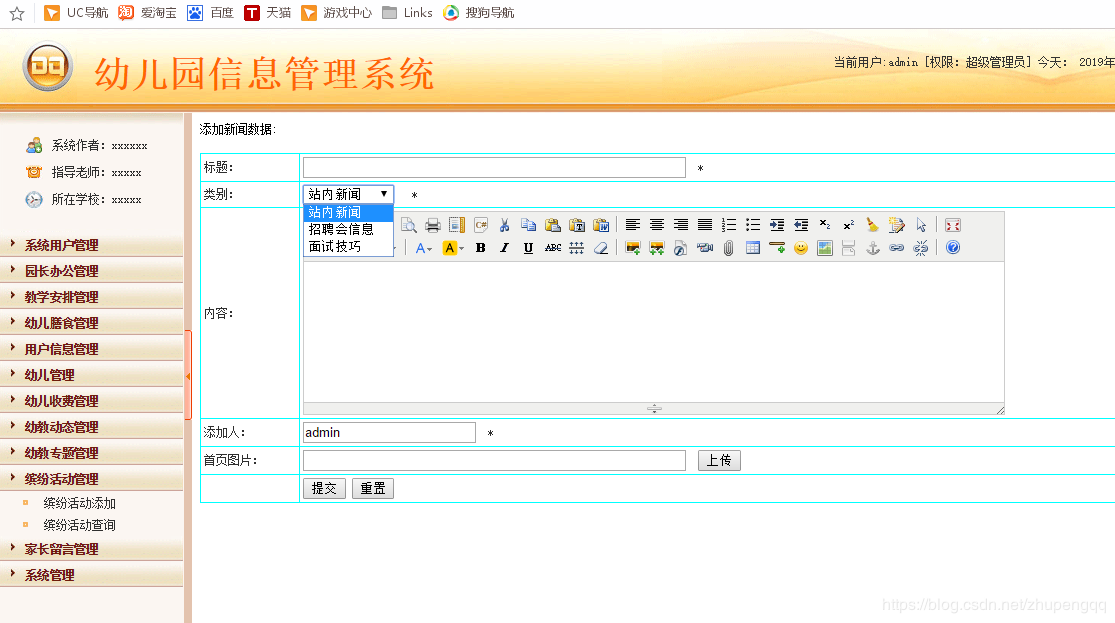Justify text alignment
The height and width of the screenshot is (623, 1115).
705,225
